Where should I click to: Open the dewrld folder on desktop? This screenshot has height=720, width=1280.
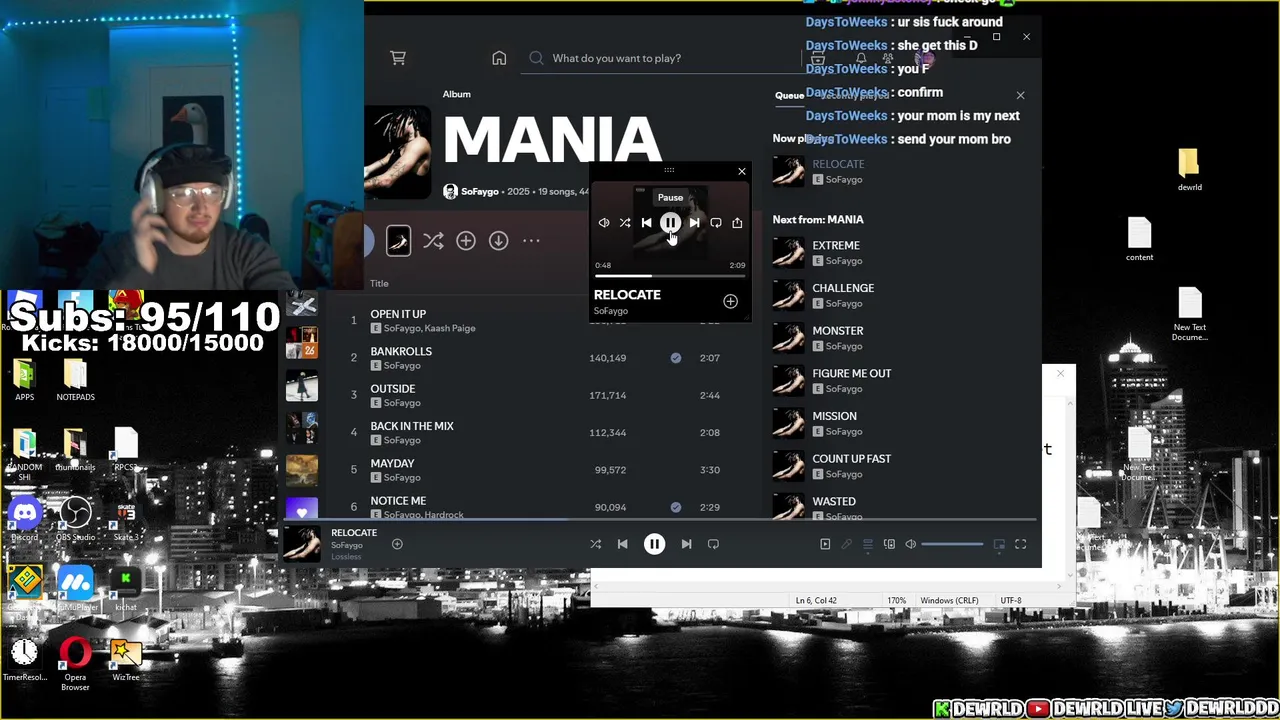point(1189,170)
